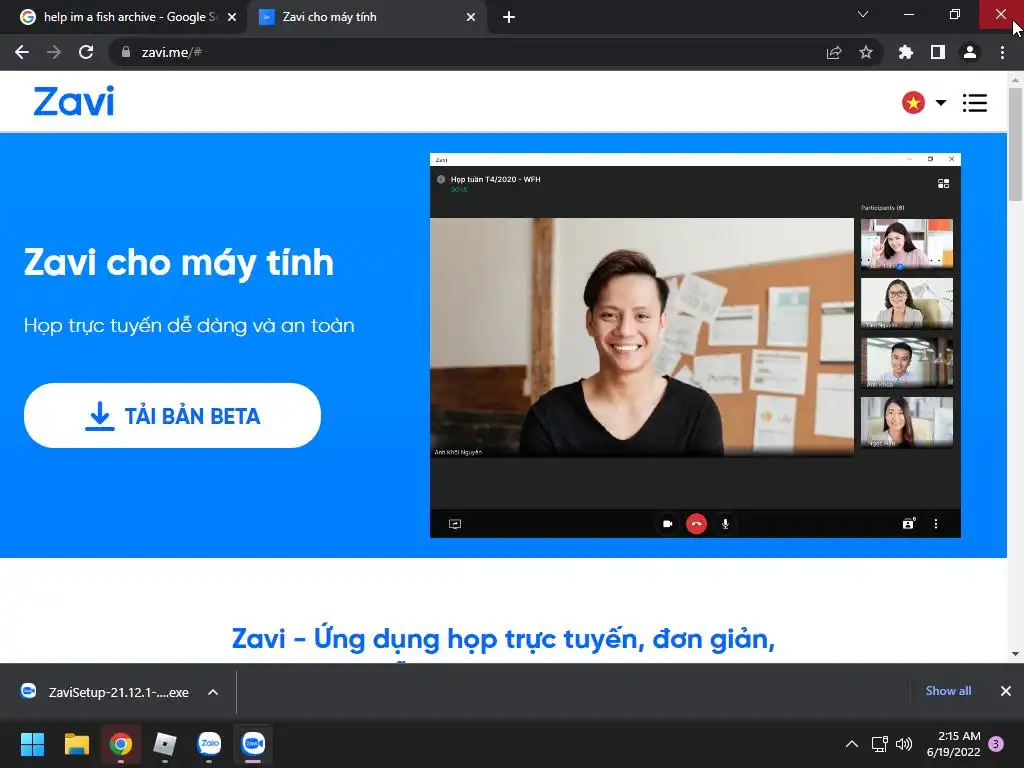Click Show all downloads
The image size is (1024, 768).
point(948,691)
